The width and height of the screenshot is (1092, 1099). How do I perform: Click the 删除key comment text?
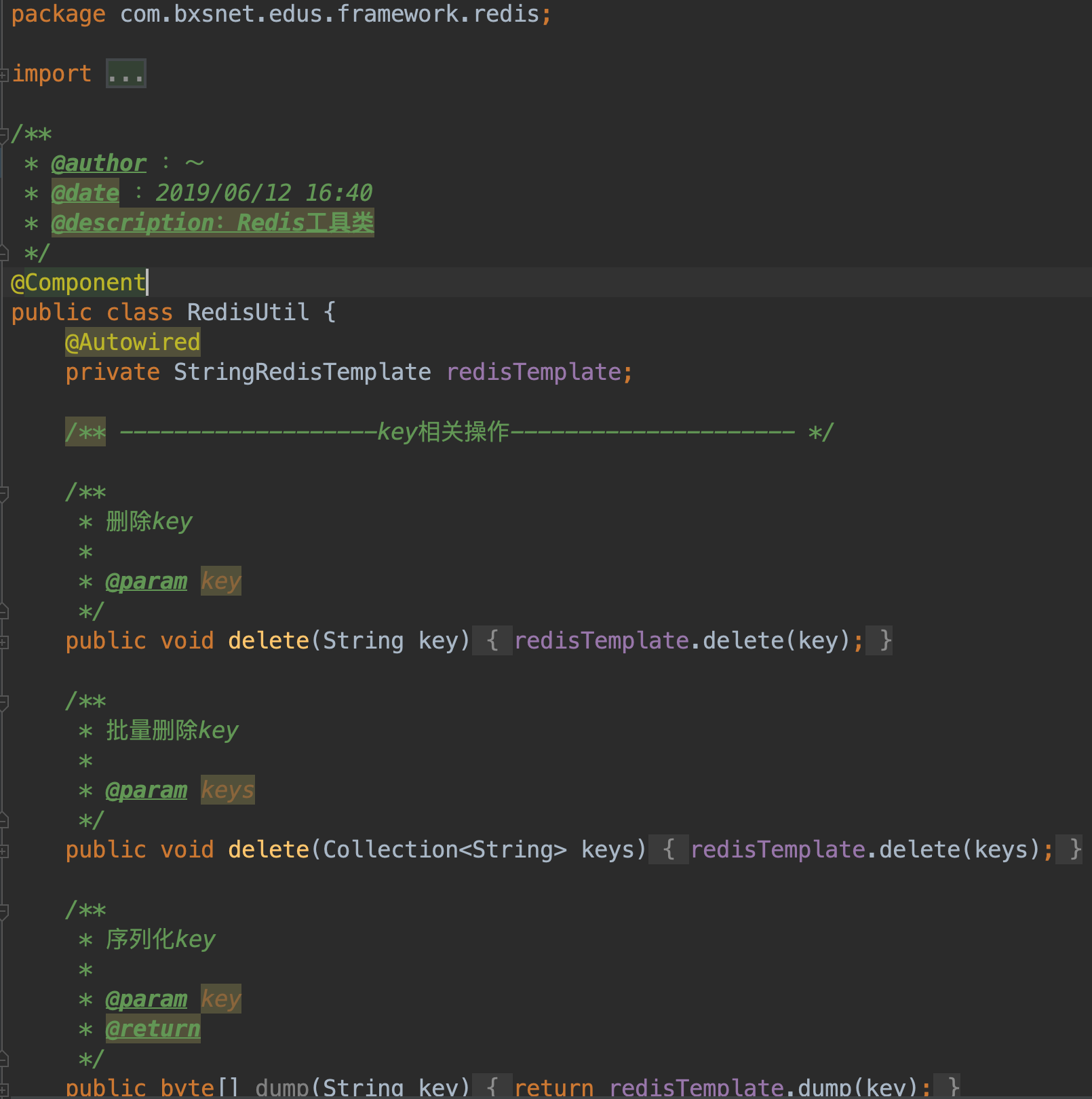149,521
